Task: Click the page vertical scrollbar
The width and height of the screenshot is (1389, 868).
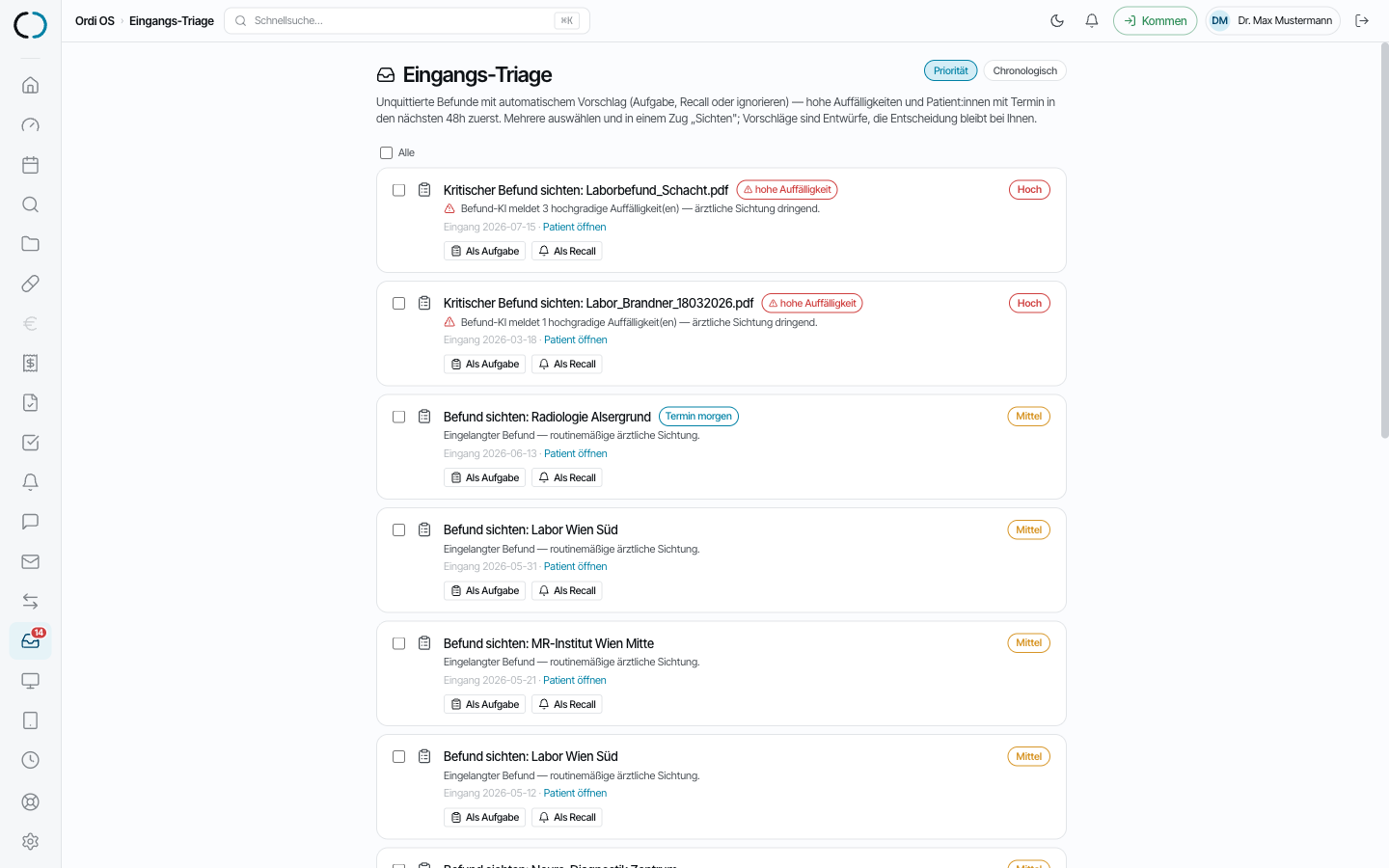Action: coord(1384,241)
